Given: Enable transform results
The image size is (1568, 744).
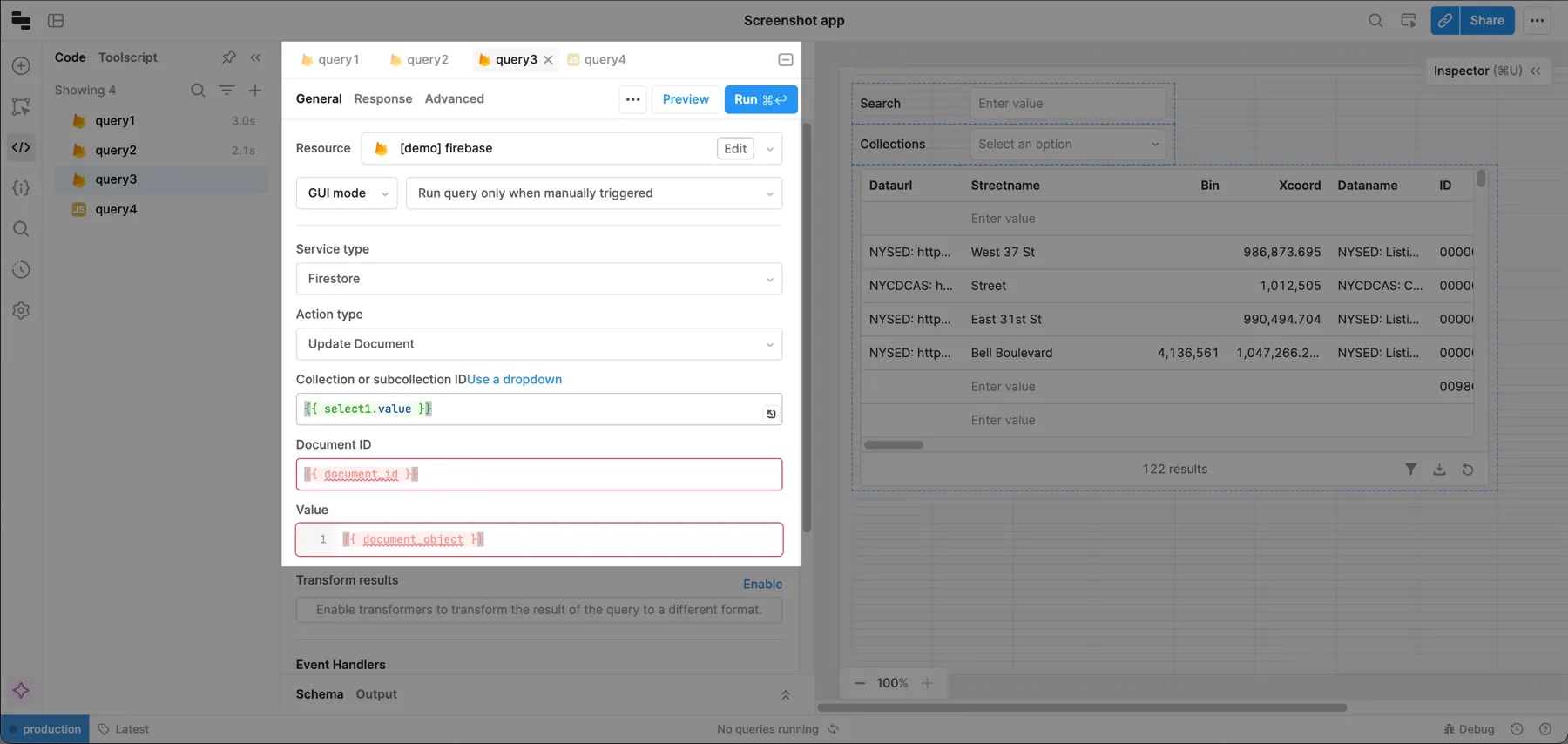Looking at the screenshot, I should (762, 585).
